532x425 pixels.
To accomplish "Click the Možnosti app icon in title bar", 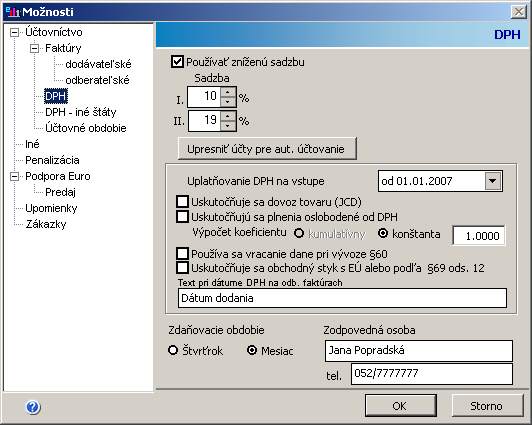I will [12, 12].
